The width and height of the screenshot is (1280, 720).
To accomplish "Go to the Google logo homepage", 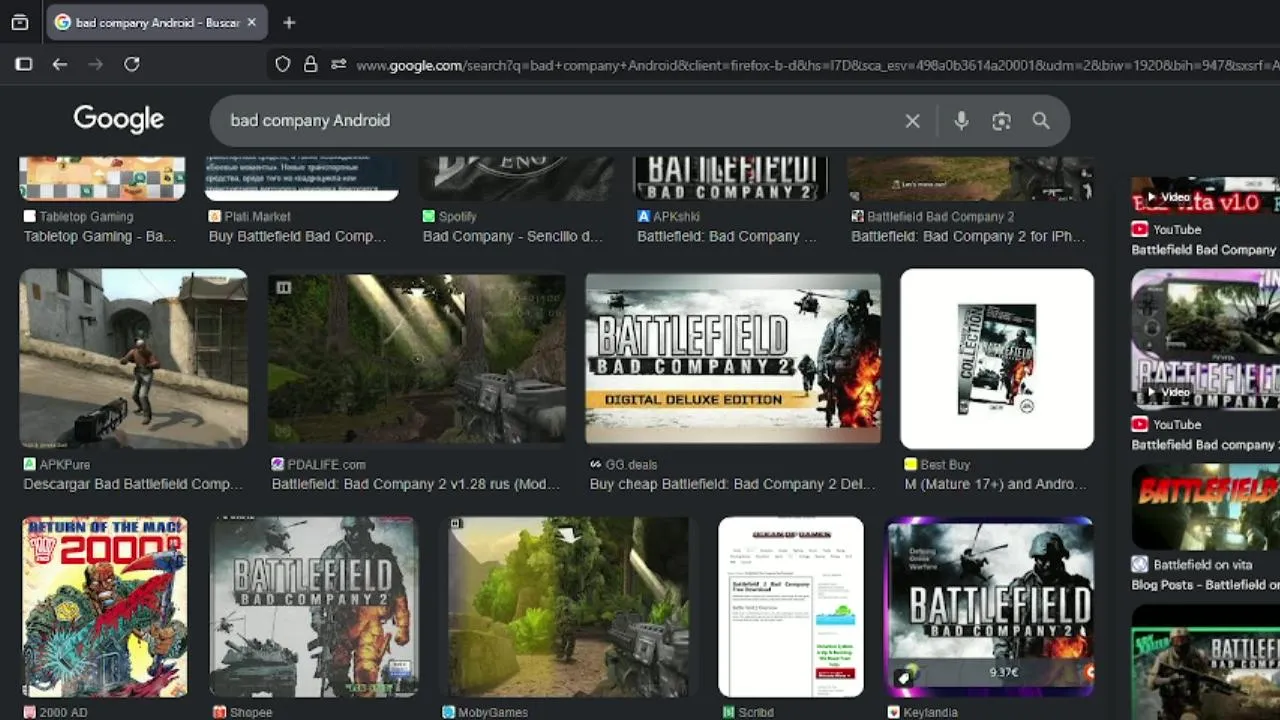I will tap(118, 119).
